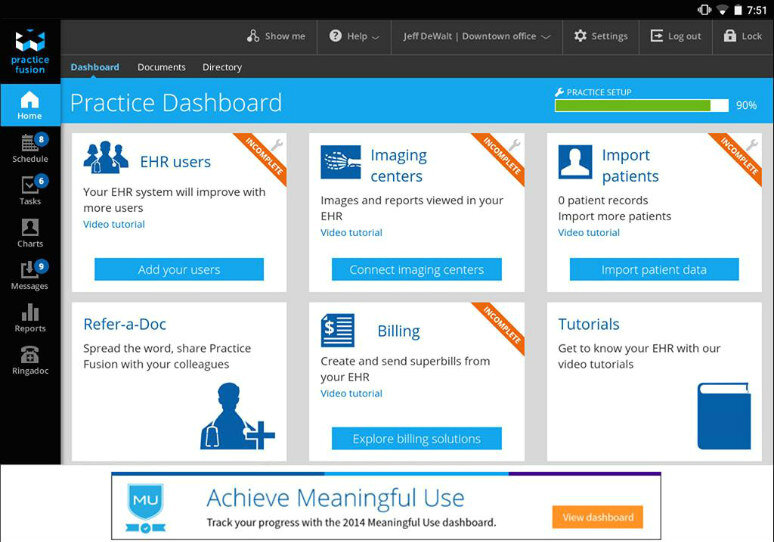Launch Ringadoc from the sidebar

coord(30,360)
